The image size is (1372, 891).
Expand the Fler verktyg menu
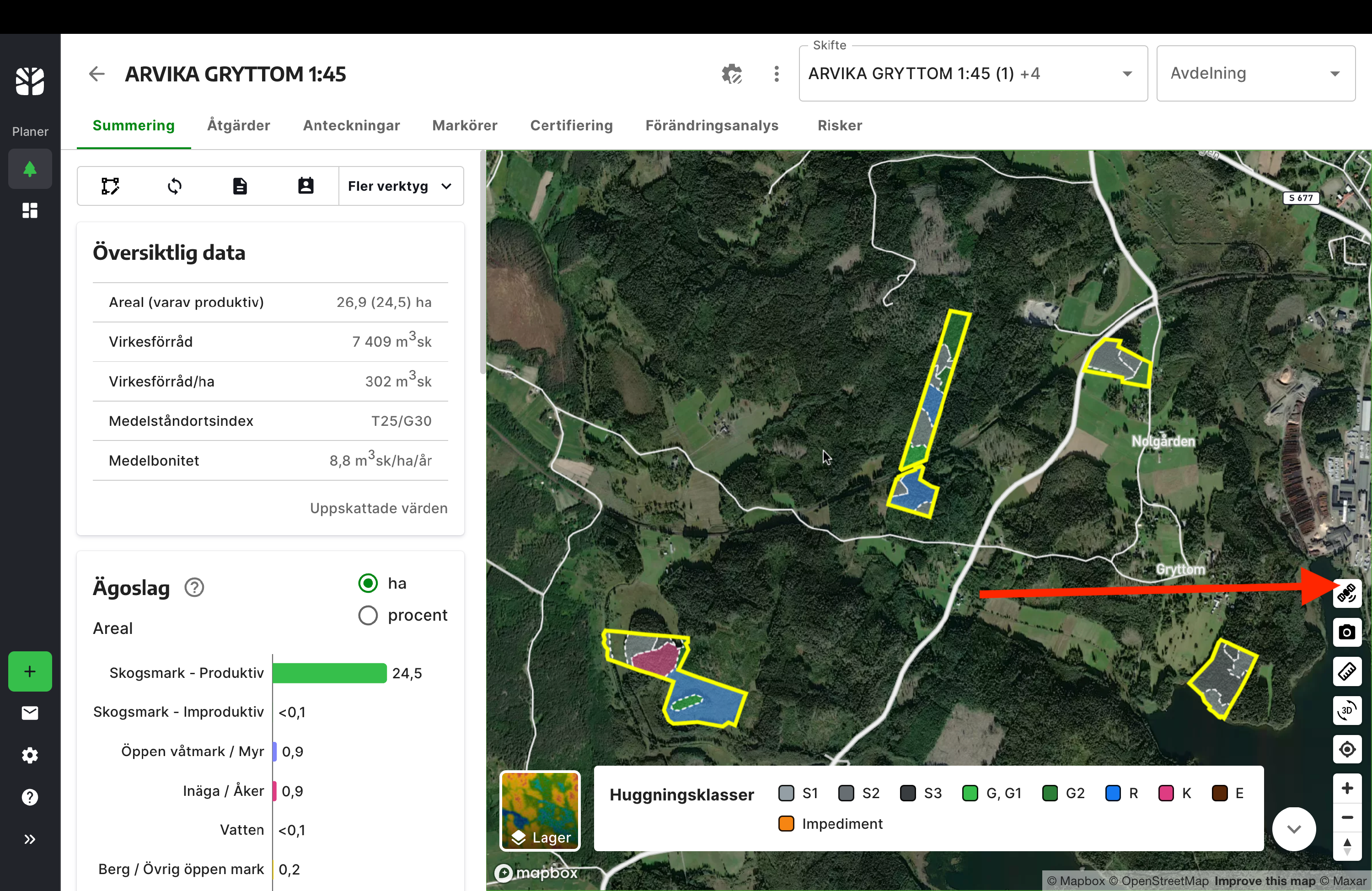[400, 186]
